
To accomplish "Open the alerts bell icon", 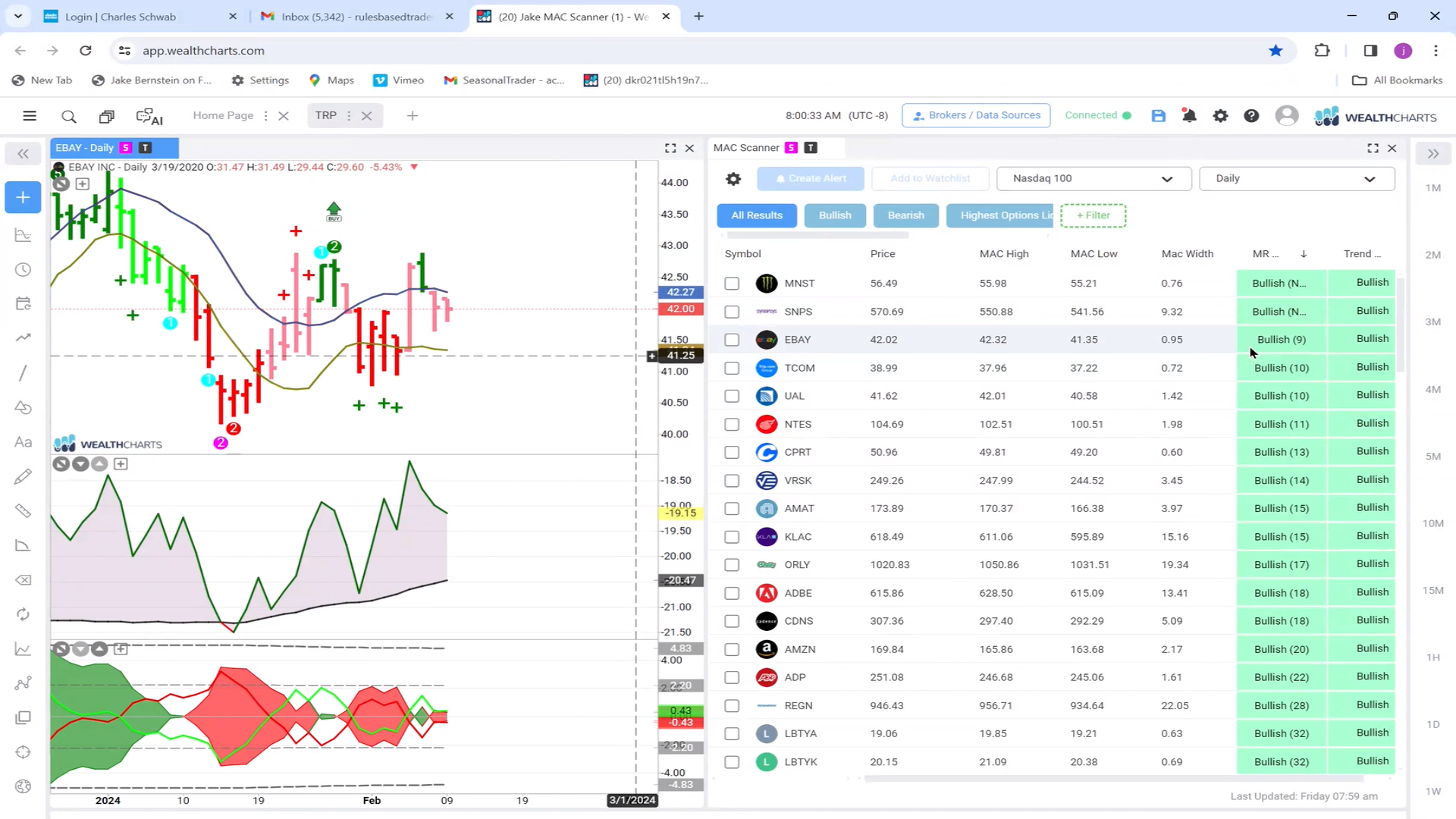I will coord(1189,116).
